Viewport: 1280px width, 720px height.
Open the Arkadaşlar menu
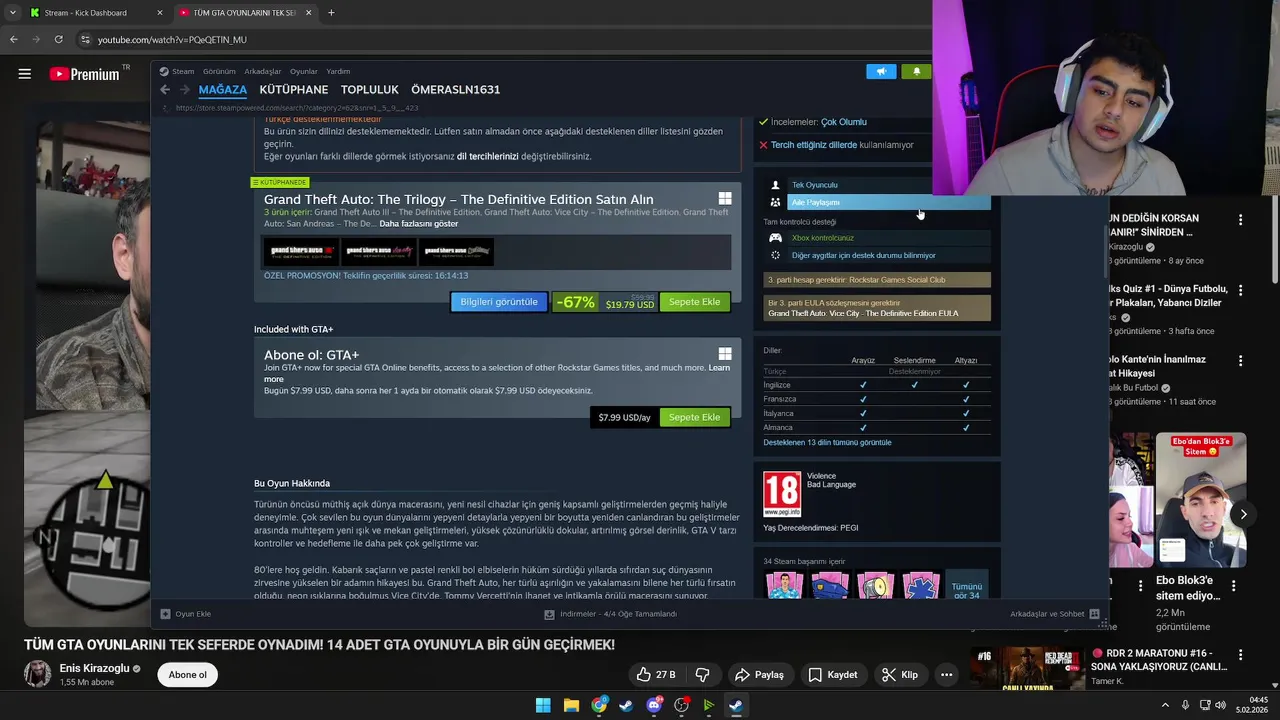click(263, 71)
